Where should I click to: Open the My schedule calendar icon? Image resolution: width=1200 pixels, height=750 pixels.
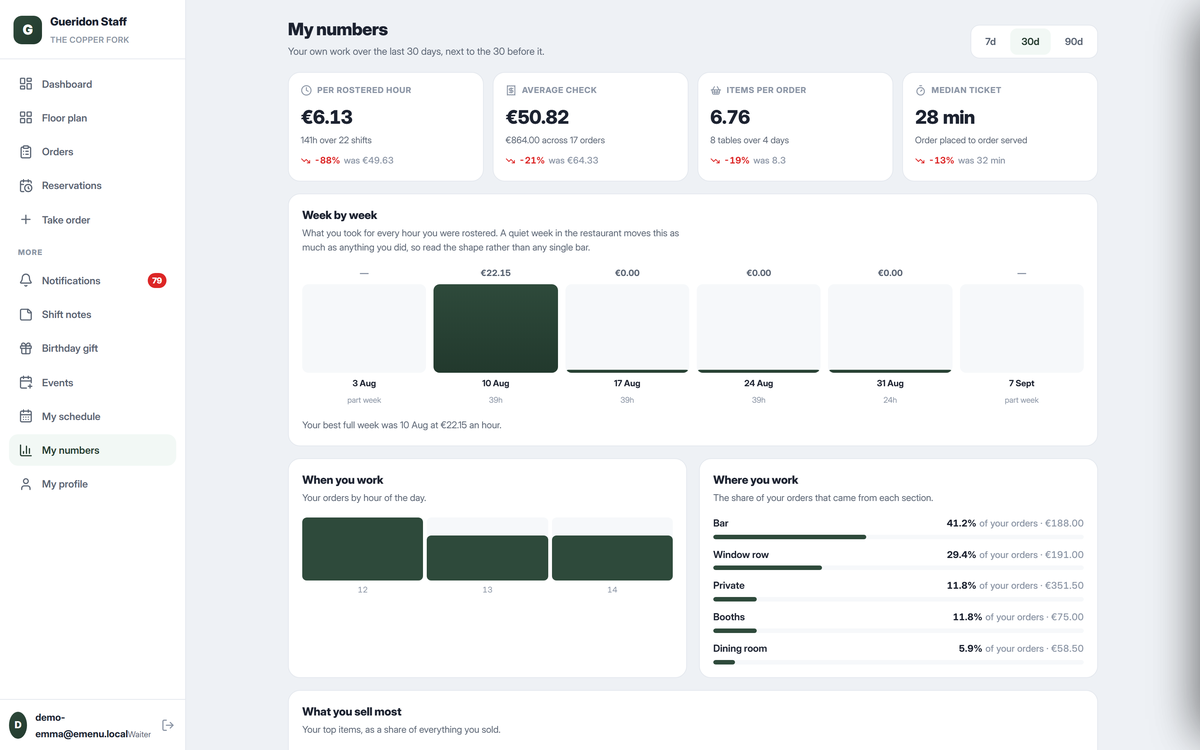coord(26,417)
